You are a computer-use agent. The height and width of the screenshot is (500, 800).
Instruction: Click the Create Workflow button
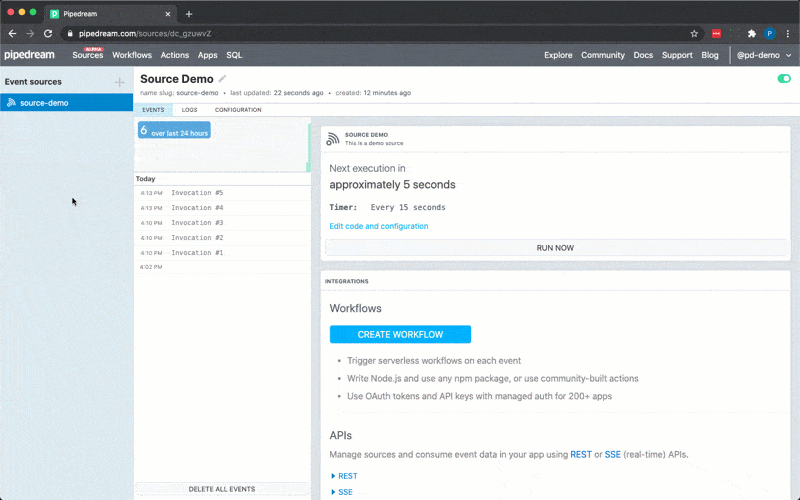[400, 334]
